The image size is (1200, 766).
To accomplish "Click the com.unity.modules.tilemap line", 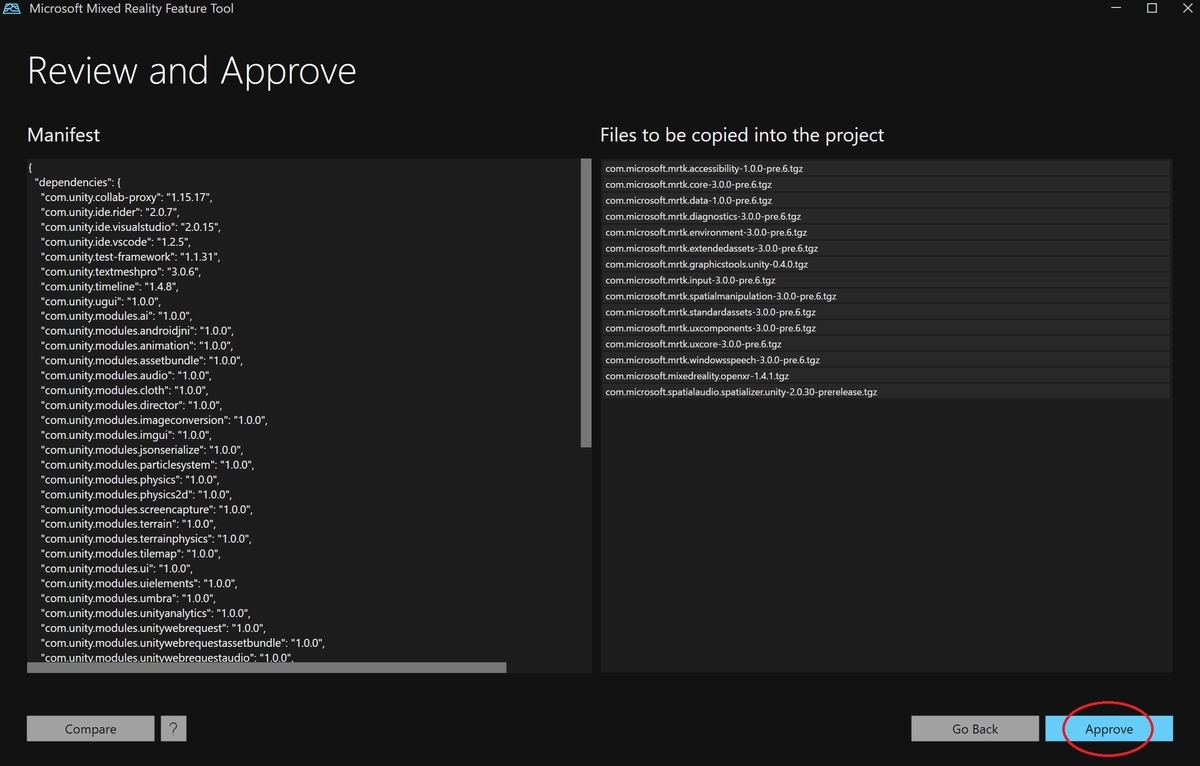I will (x=131, y=553).
